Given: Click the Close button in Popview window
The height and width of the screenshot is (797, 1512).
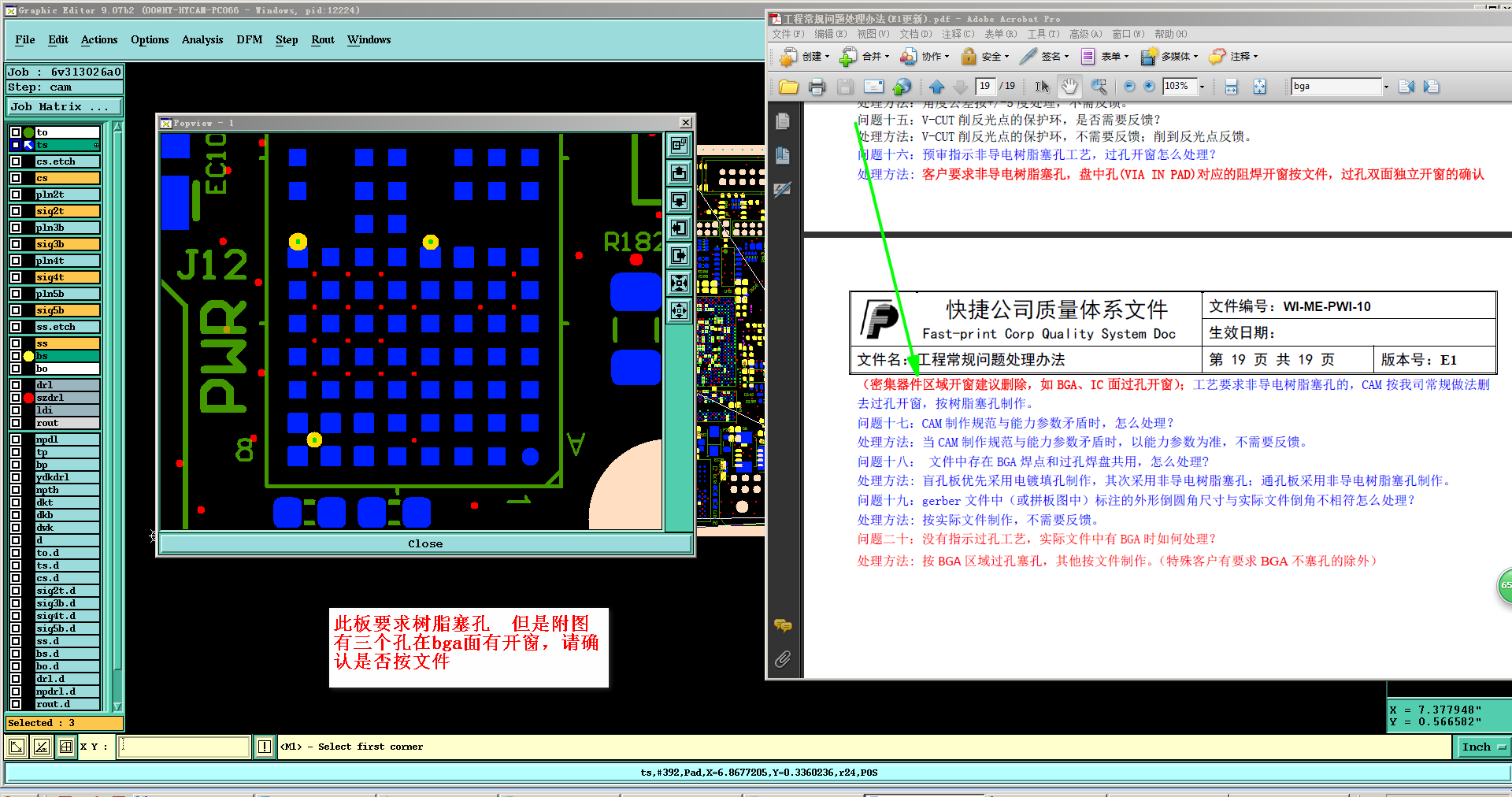Looking at the screenshot, I should [425, 543].
